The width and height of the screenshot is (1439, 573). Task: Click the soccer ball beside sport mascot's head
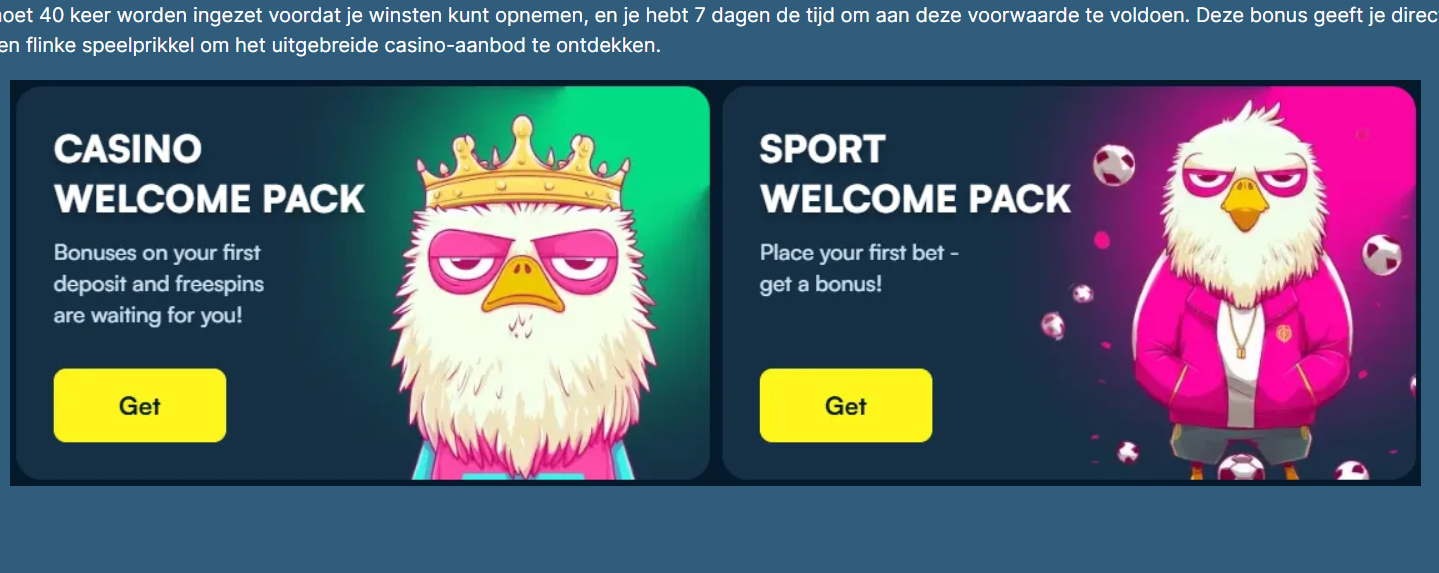coord(1113,165)
